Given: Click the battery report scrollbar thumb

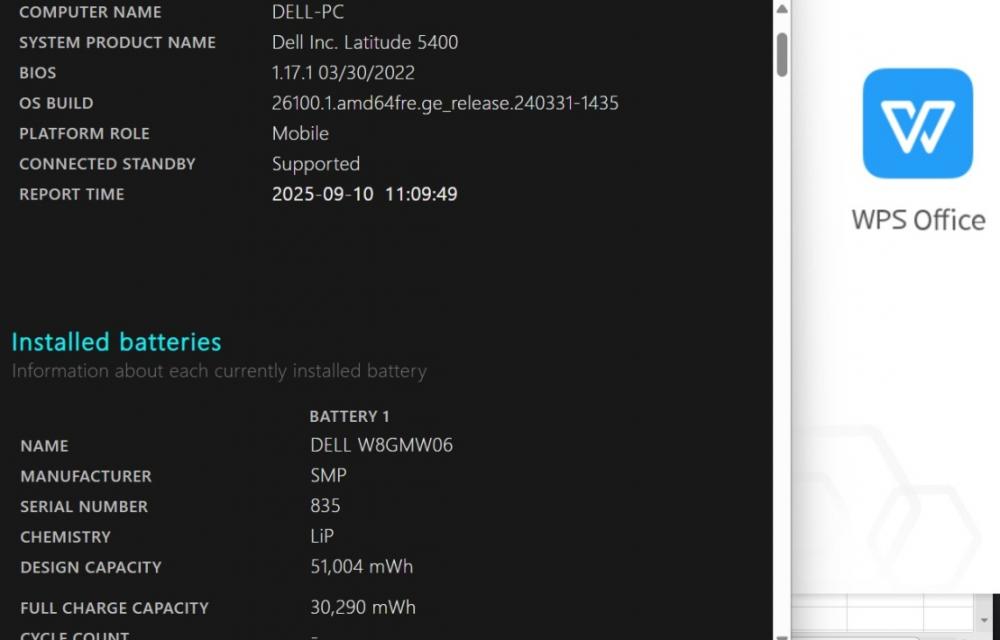Looking at the screenshot, I should click(x=782, y=55).
